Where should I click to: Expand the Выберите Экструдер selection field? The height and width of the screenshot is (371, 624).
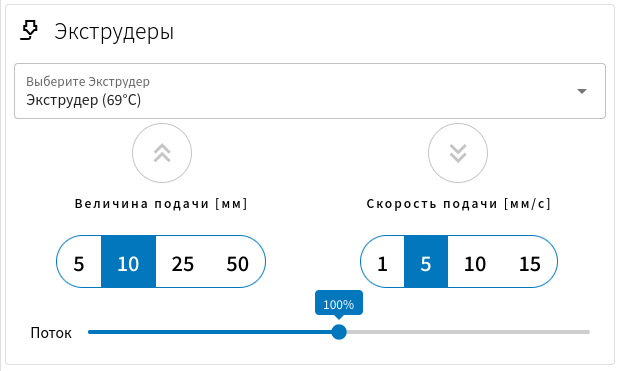[310, 91]
